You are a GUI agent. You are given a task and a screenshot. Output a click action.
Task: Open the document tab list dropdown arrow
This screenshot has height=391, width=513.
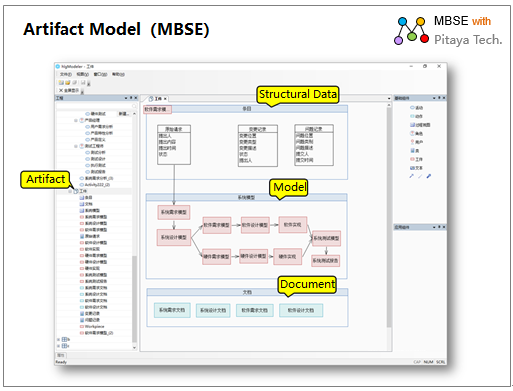pyautogui.click(x=389, y=99)
